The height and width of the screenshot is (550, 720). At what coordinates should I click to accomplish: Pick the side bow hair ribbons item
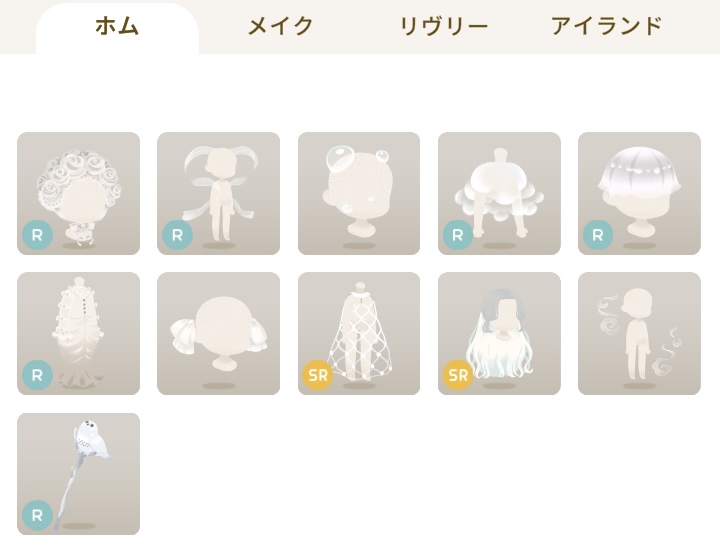(x=219, y=333)
